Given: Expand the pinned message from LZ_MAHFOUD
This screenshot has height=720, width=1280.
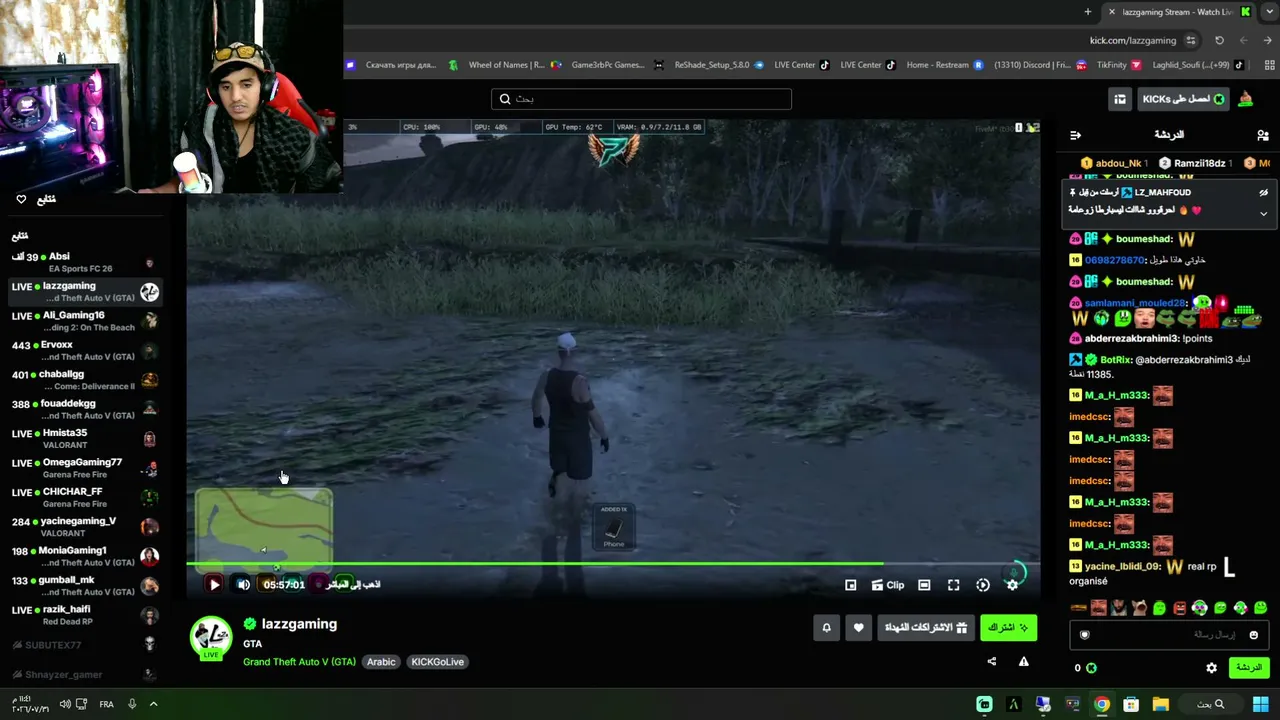Looking at the screenshot, I should 1263,213.
